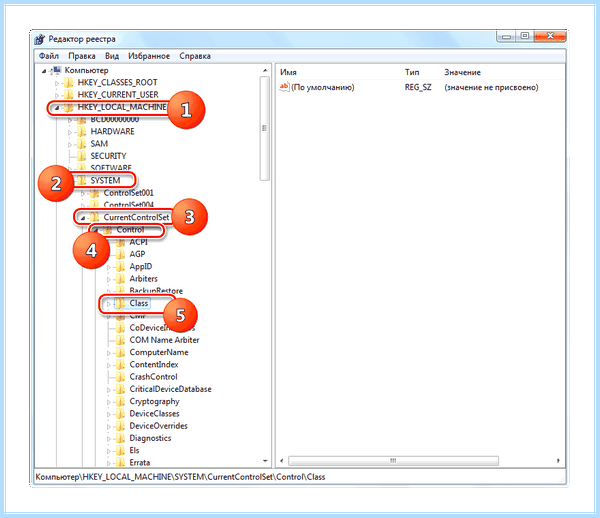Click the Errata folder icon
Image resolution: width=600 pixels, height=518 pixels.
click(x=121, y=463)
